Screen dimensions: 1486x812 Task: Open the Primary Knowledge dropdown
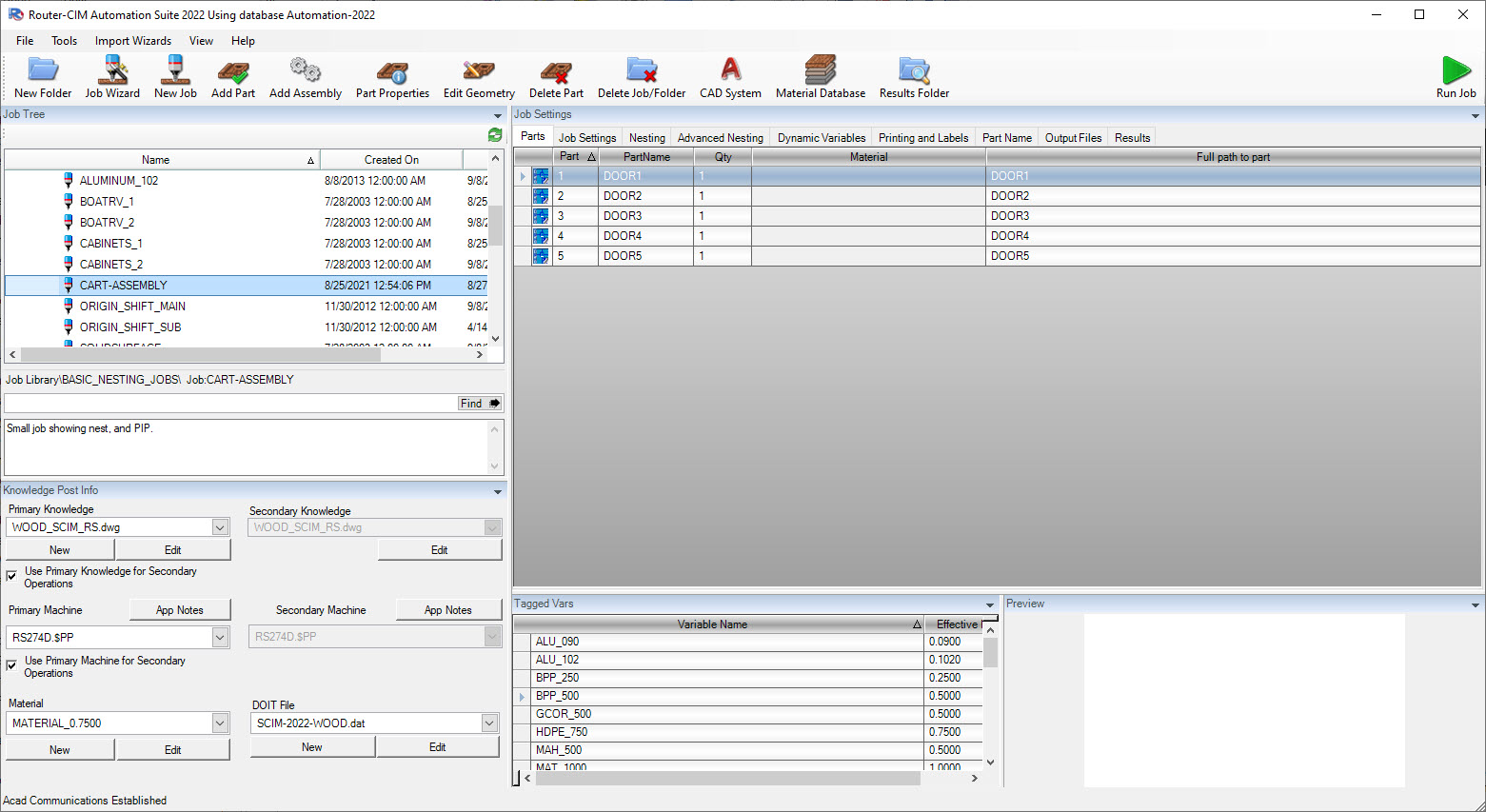tap(220, 526)
